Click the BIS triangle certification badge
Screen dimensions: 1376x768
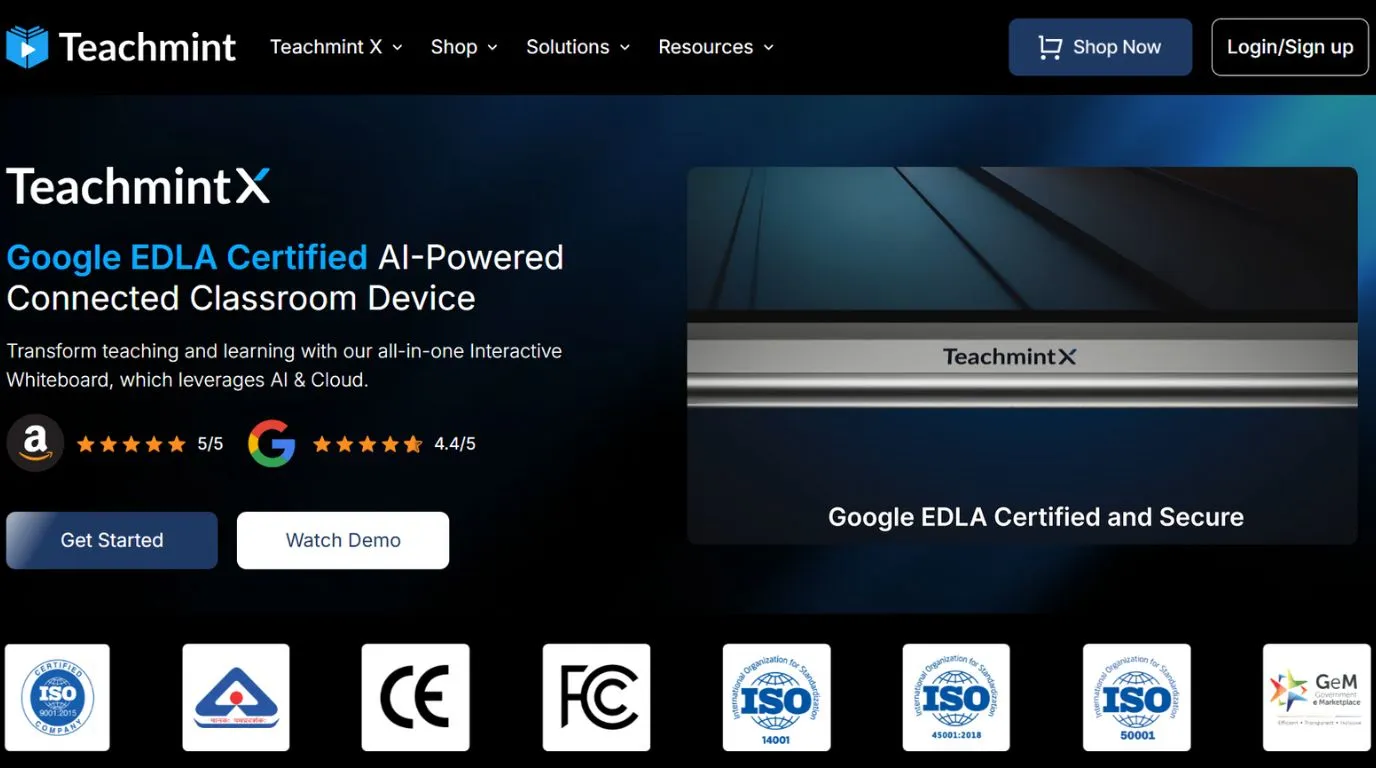pyautogui.click(x=236, y=697)
